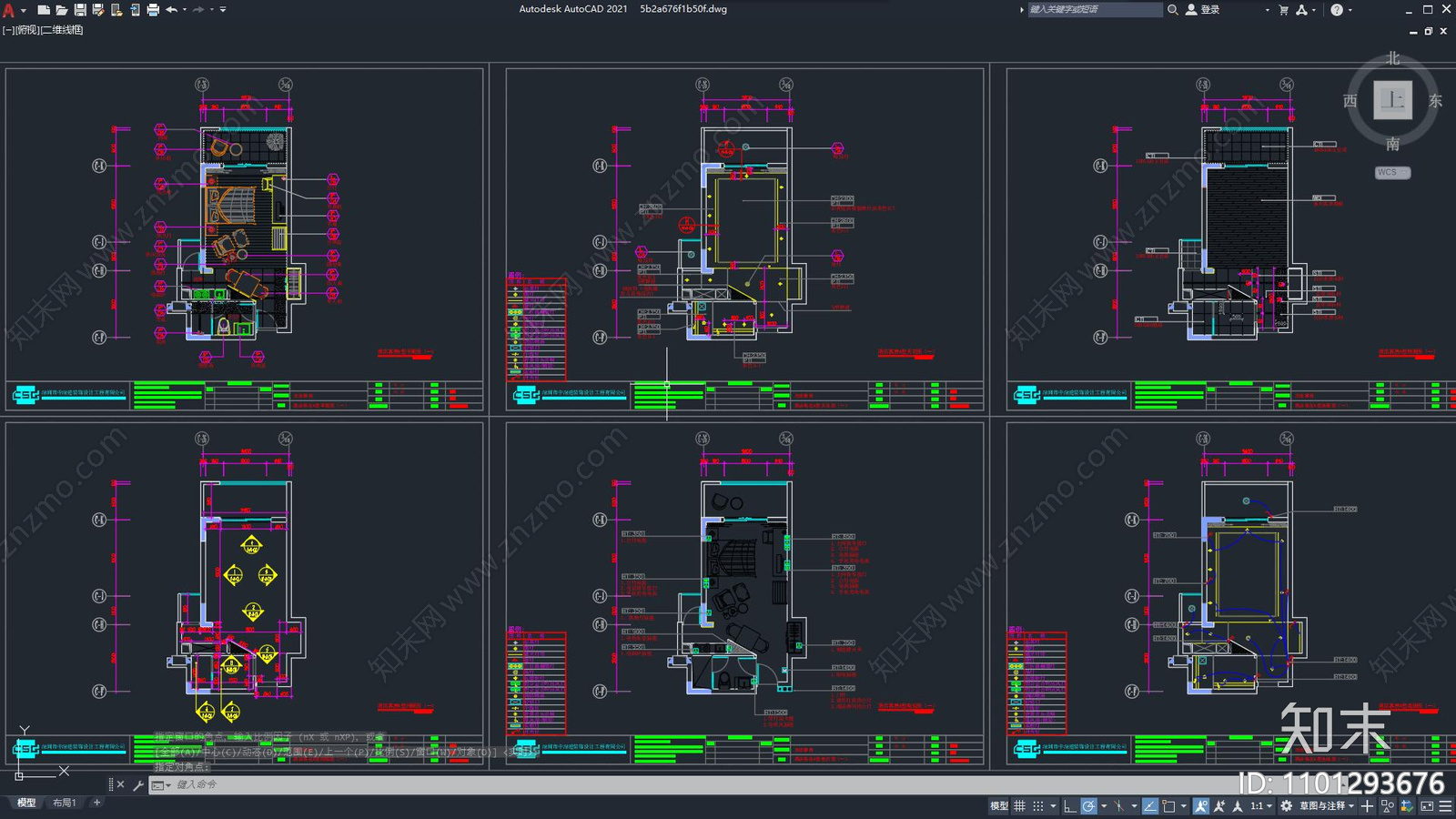This screenshot has width=1456, height=819.
Task: Open the undo history dropdown arrow
Action: [x=185, y=9]
